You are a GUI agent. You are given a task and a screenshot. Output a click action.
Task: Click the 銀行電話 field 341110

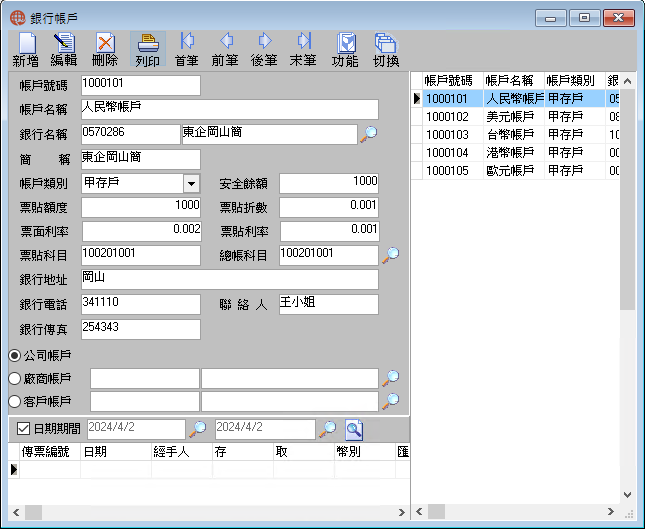tap(141, 304)
